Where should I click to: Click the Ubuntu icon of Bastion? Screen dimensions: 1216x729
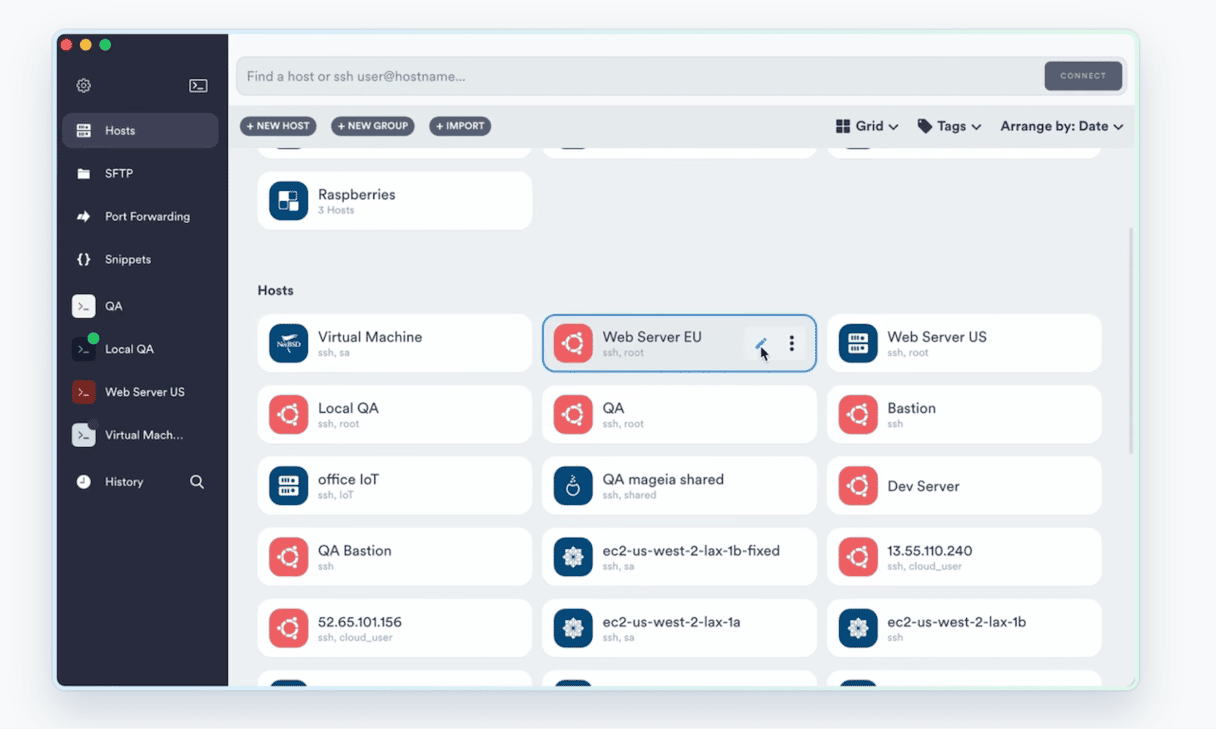pos(858,414)
